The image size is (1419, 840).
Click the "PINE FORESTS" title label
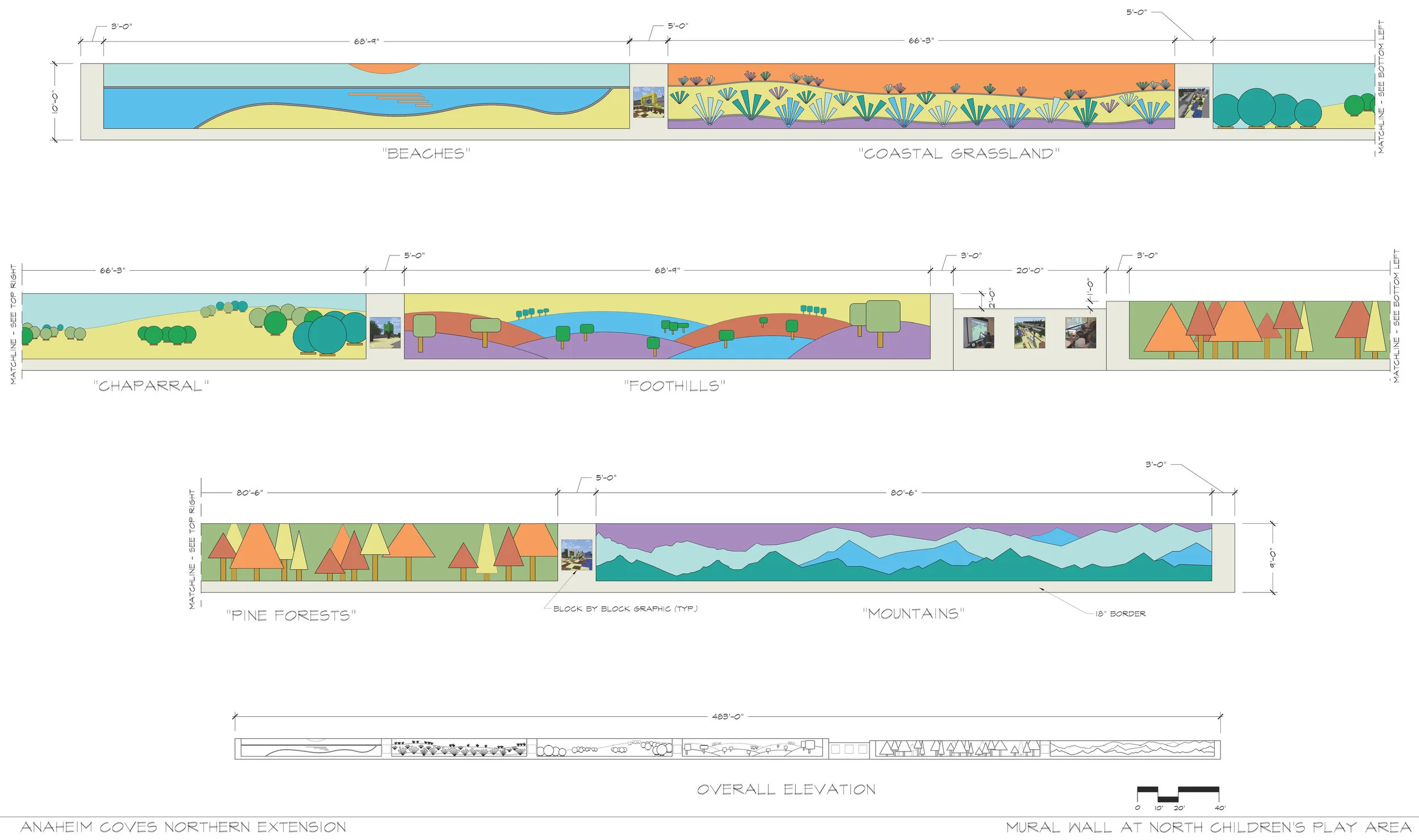(291, 615)
